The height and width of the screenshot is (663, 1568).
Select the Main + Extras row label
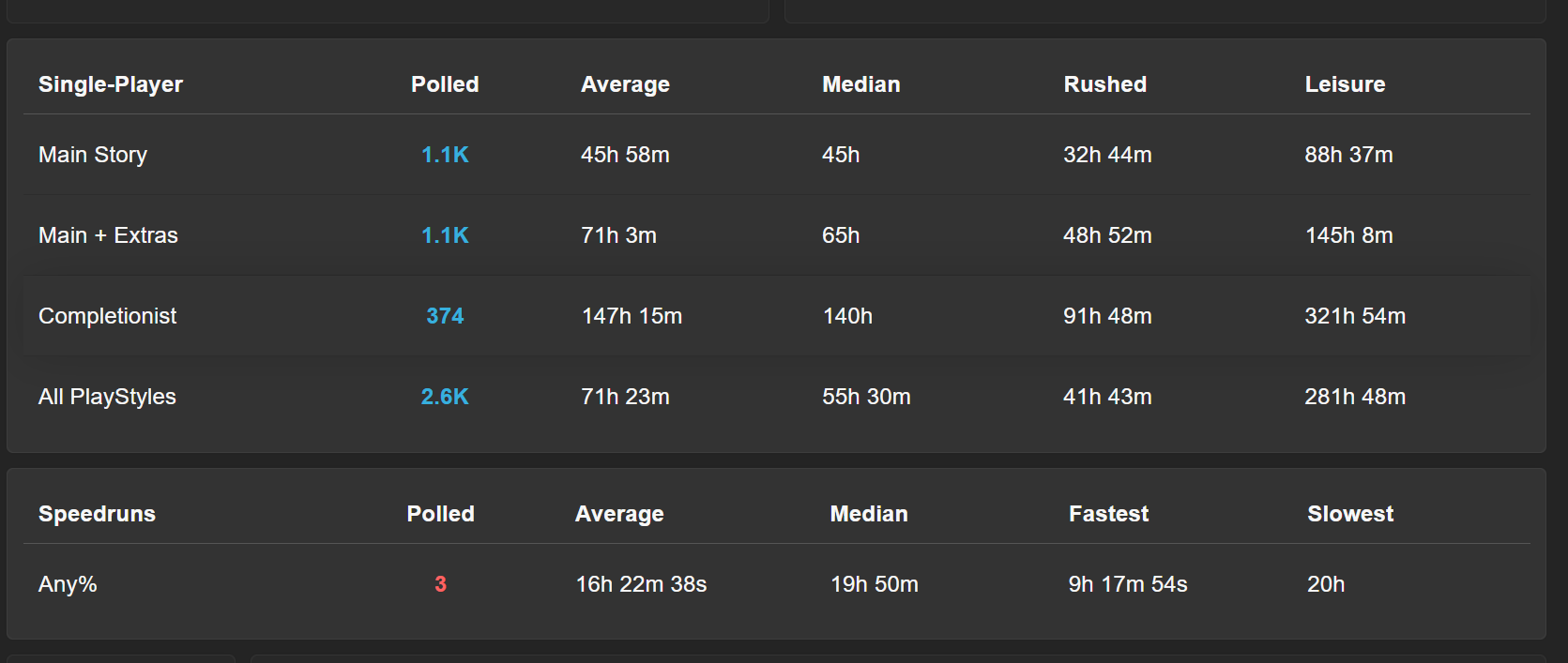pos(108,235)
